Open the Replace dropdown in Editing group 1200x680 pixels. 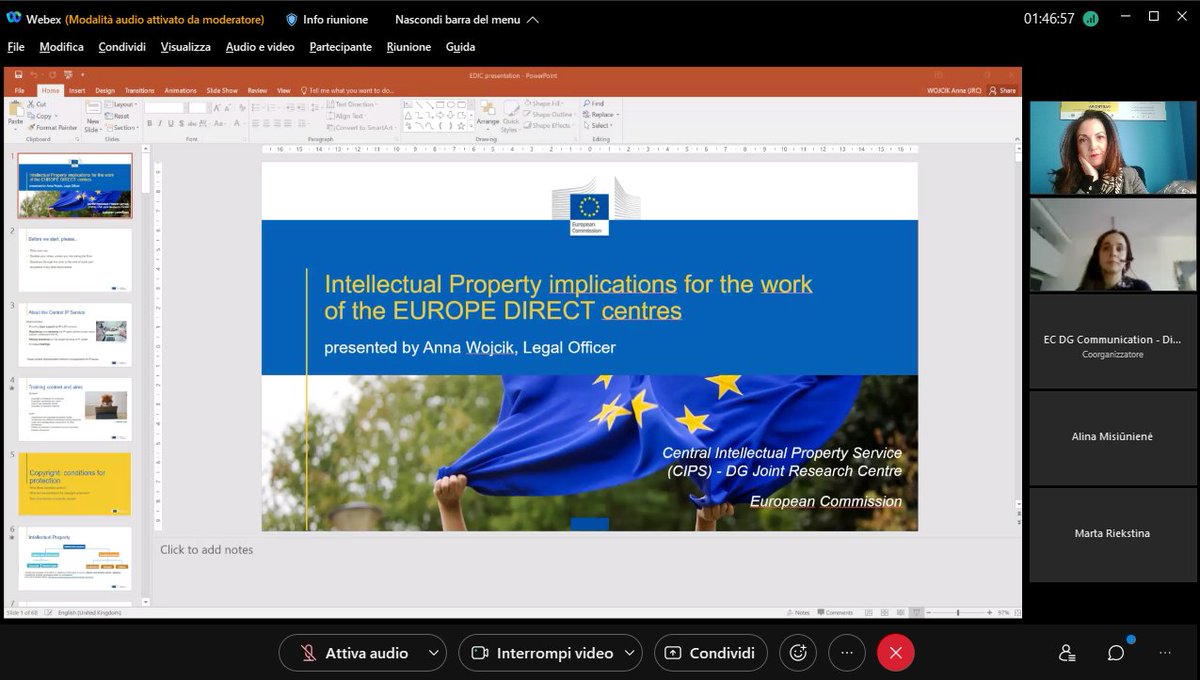pos(599,115)
